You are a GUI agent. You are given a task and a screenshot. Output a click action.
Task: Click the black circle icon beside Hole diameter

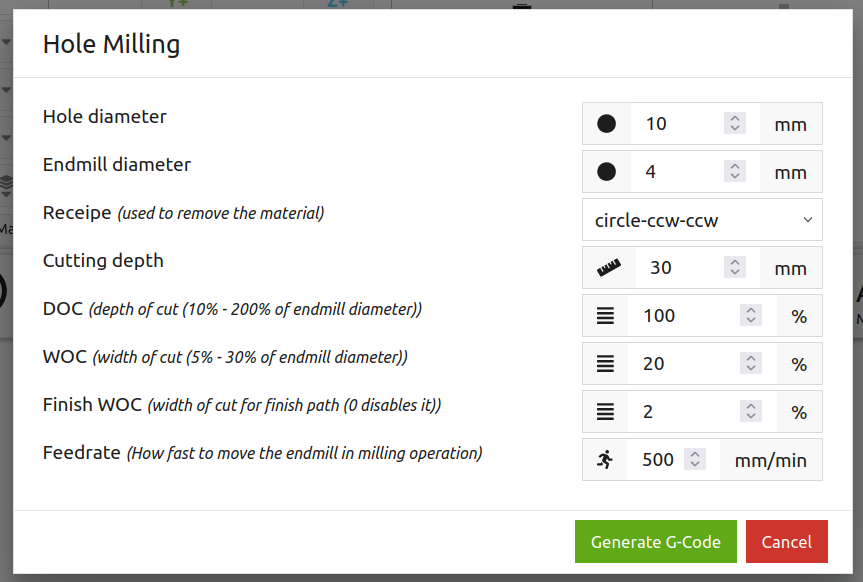pos(607,124)
